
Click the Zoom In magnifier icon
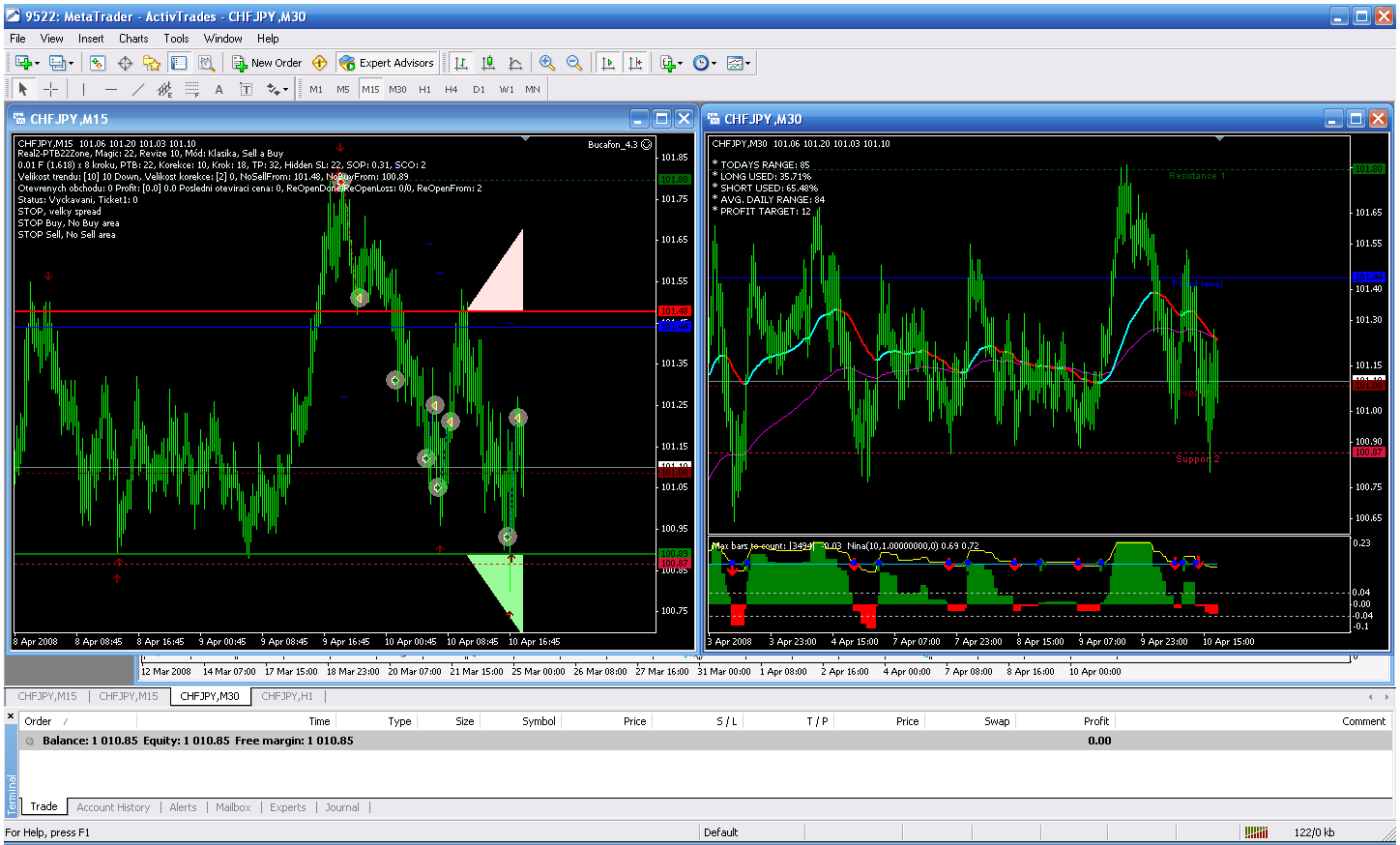[547, 63]
